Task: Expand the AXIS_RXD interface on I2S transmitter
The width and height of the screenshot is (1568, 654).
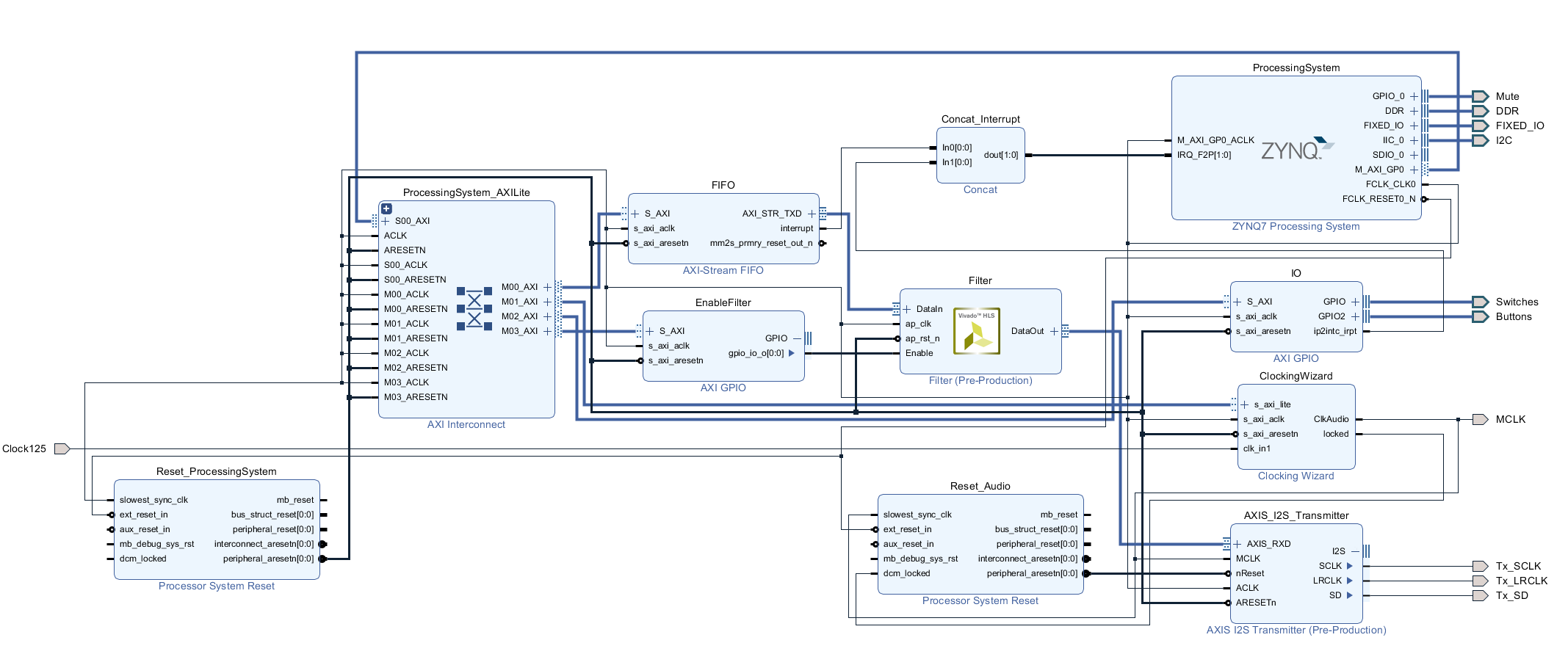Action: (x=1238, y=544)
